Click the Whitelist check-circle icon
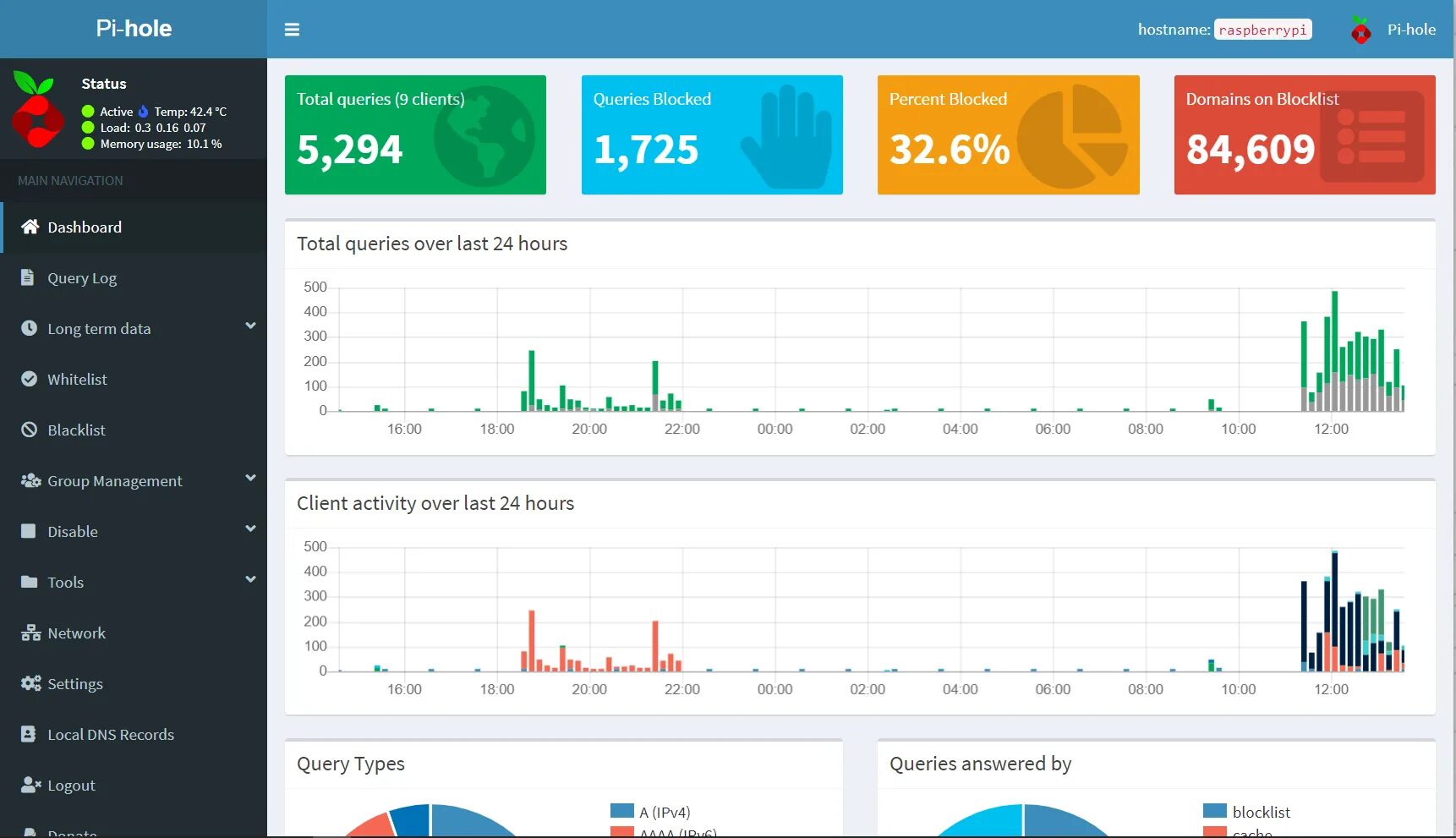Viewport: 1456px width, 838px height. tap(29, 379)
